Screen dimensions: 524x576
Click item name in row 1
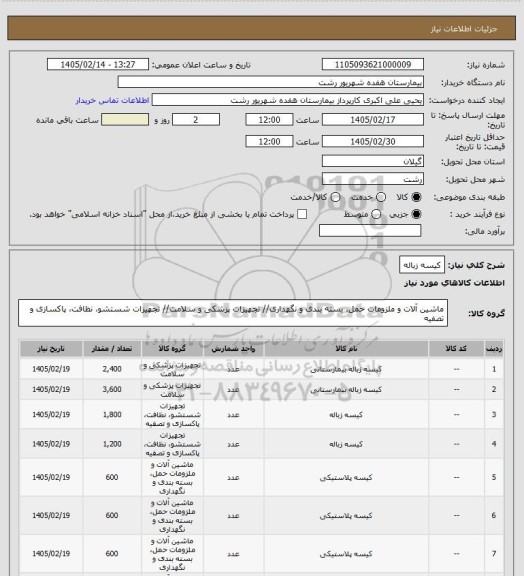tap(346, 369)
